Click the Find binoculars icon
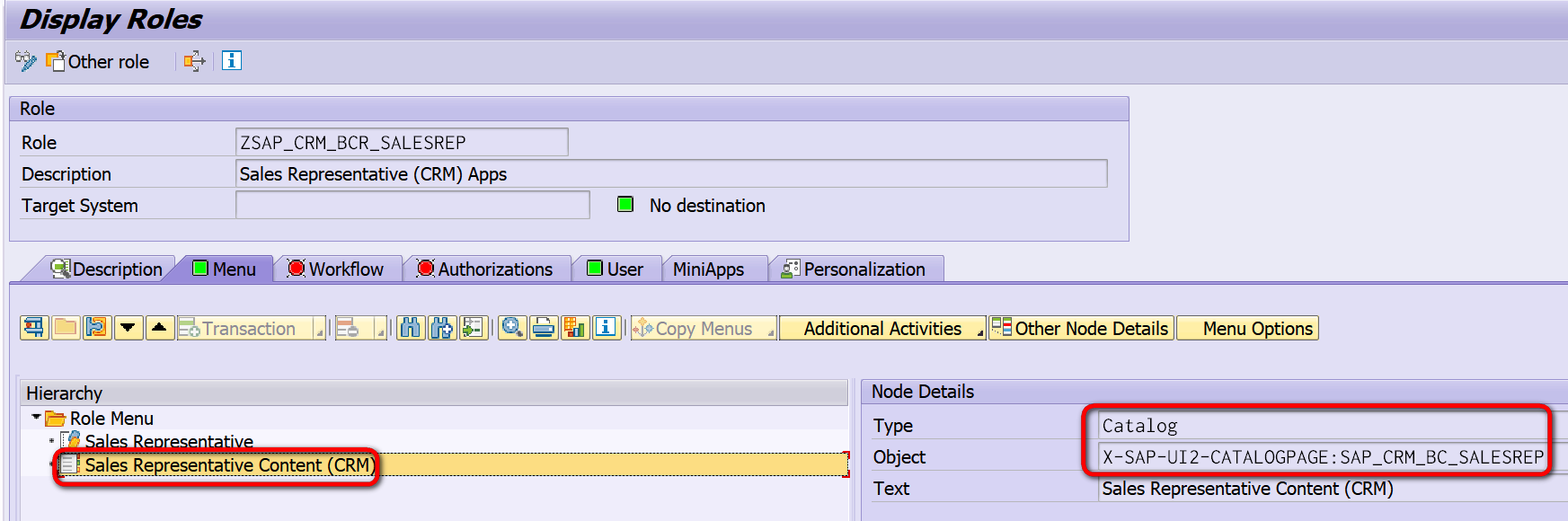Screen dimensions: 1568x521 click(411, 328)
